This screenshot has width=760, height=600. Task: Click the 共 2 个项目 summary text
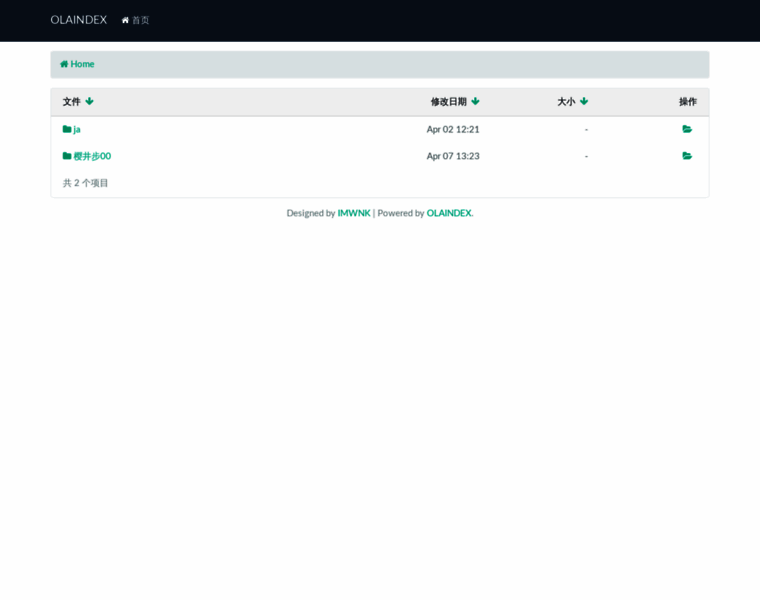coord(85,183)
